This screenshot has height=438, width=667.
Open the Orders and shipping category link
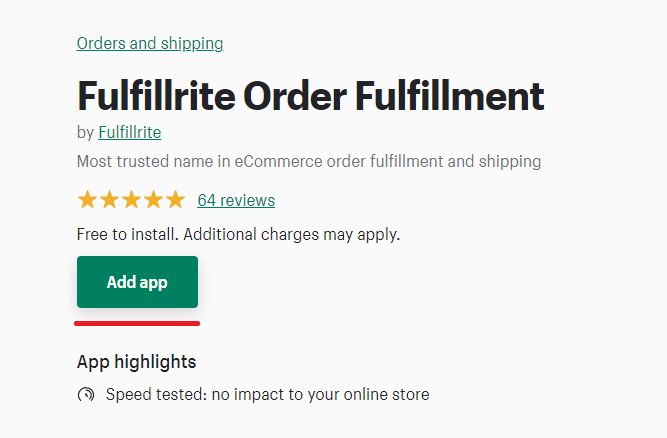150,43
